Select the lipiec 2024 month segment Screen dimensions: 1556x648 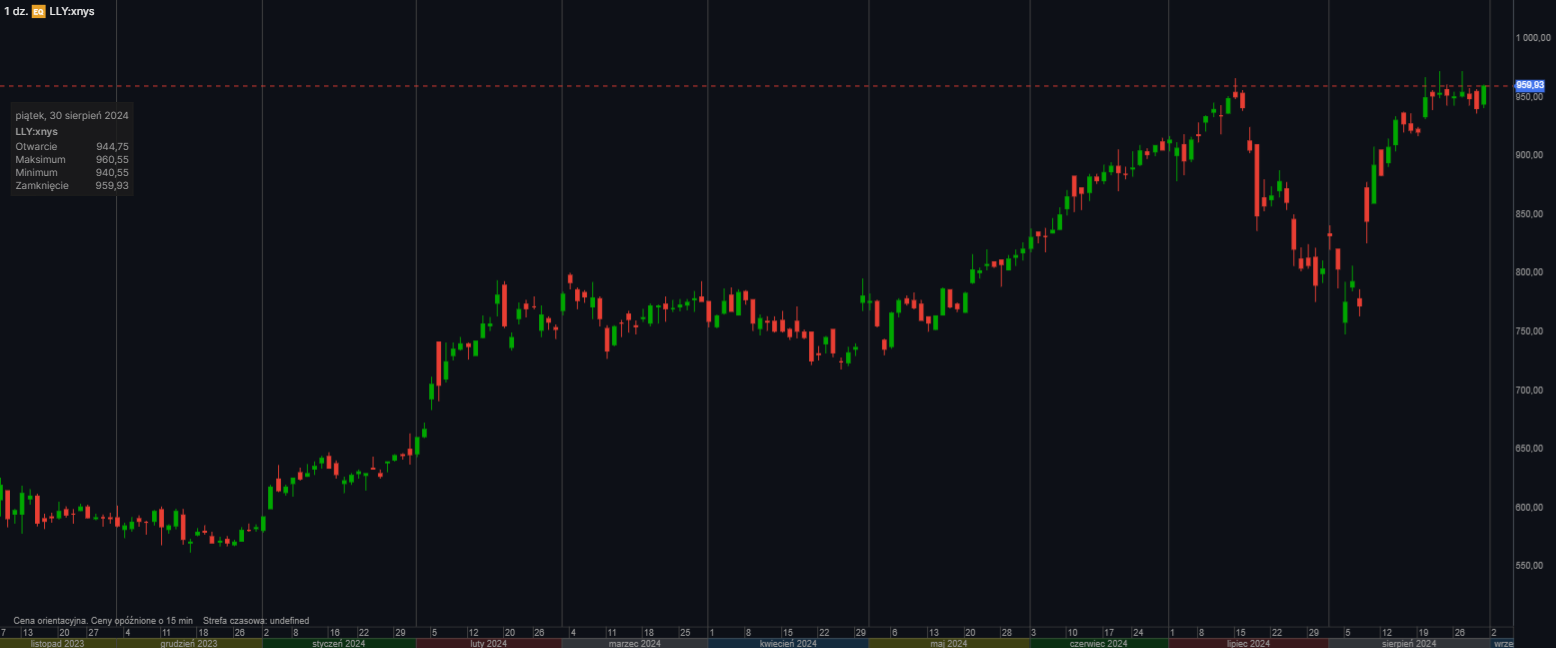coord(1248,643)
